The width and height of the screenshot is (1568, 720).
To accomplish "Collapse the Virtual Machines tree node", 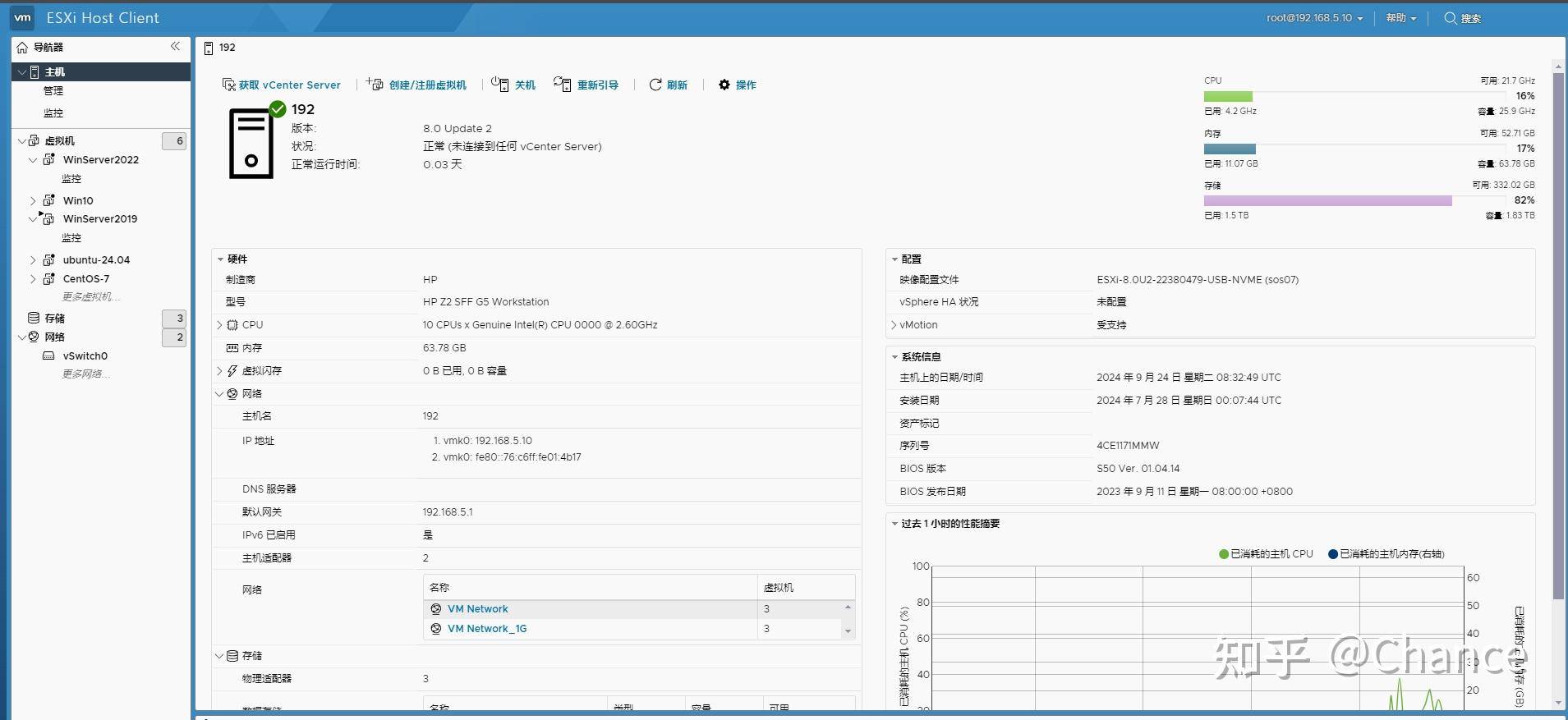I will point(21,140).
